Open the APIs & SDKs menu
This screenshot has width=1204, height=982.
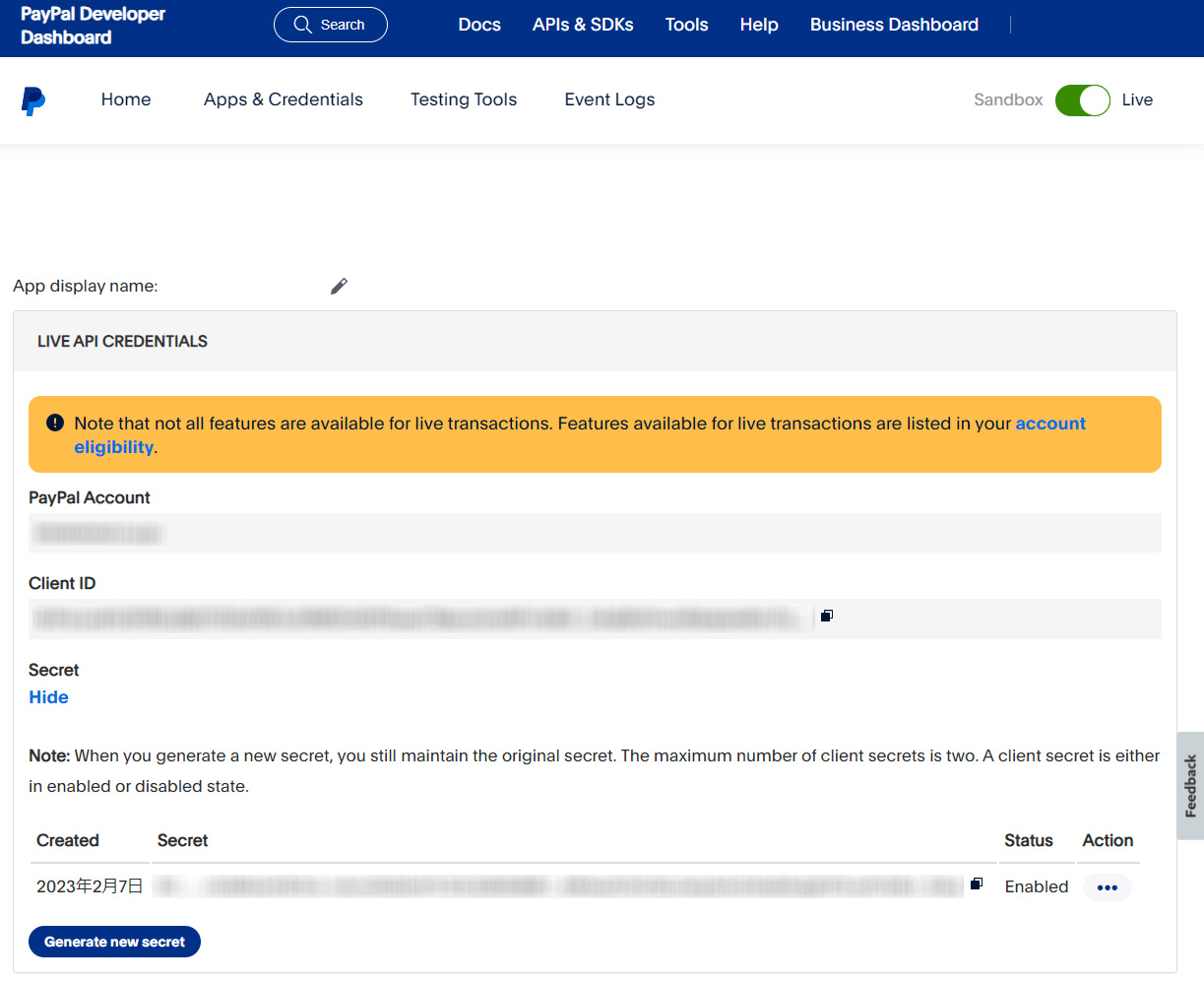click(583, 25)
